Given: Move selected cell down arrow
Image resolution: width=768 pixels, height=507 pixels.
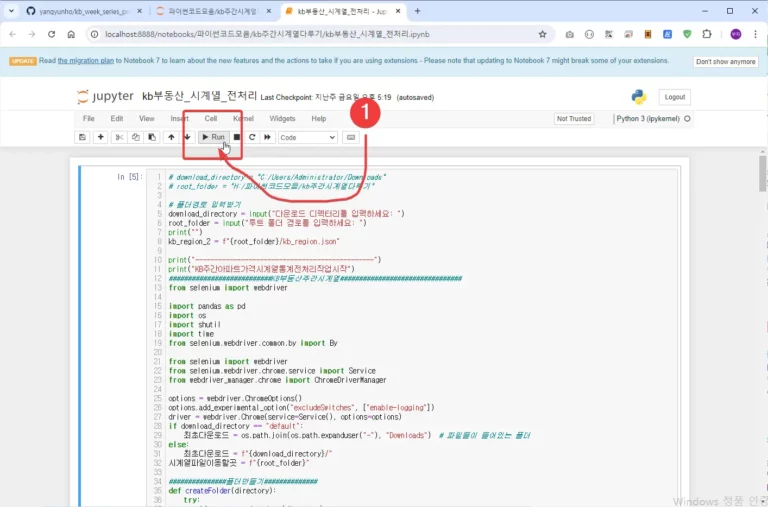Looking at the screenshot, I should (x=188, y=138).
